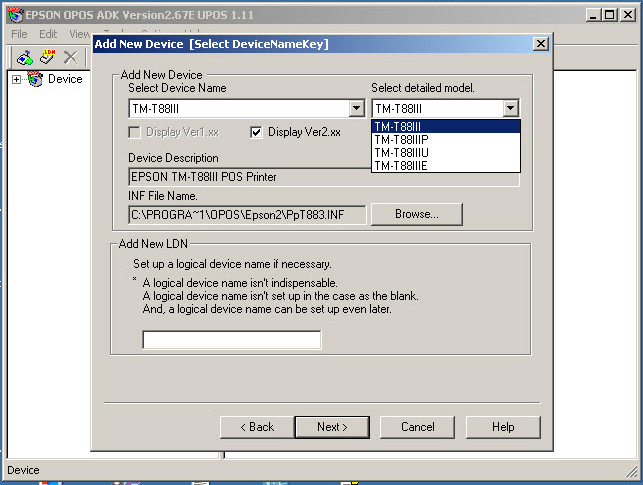
Task: Click the < Back button
Action: coord(257,427)
